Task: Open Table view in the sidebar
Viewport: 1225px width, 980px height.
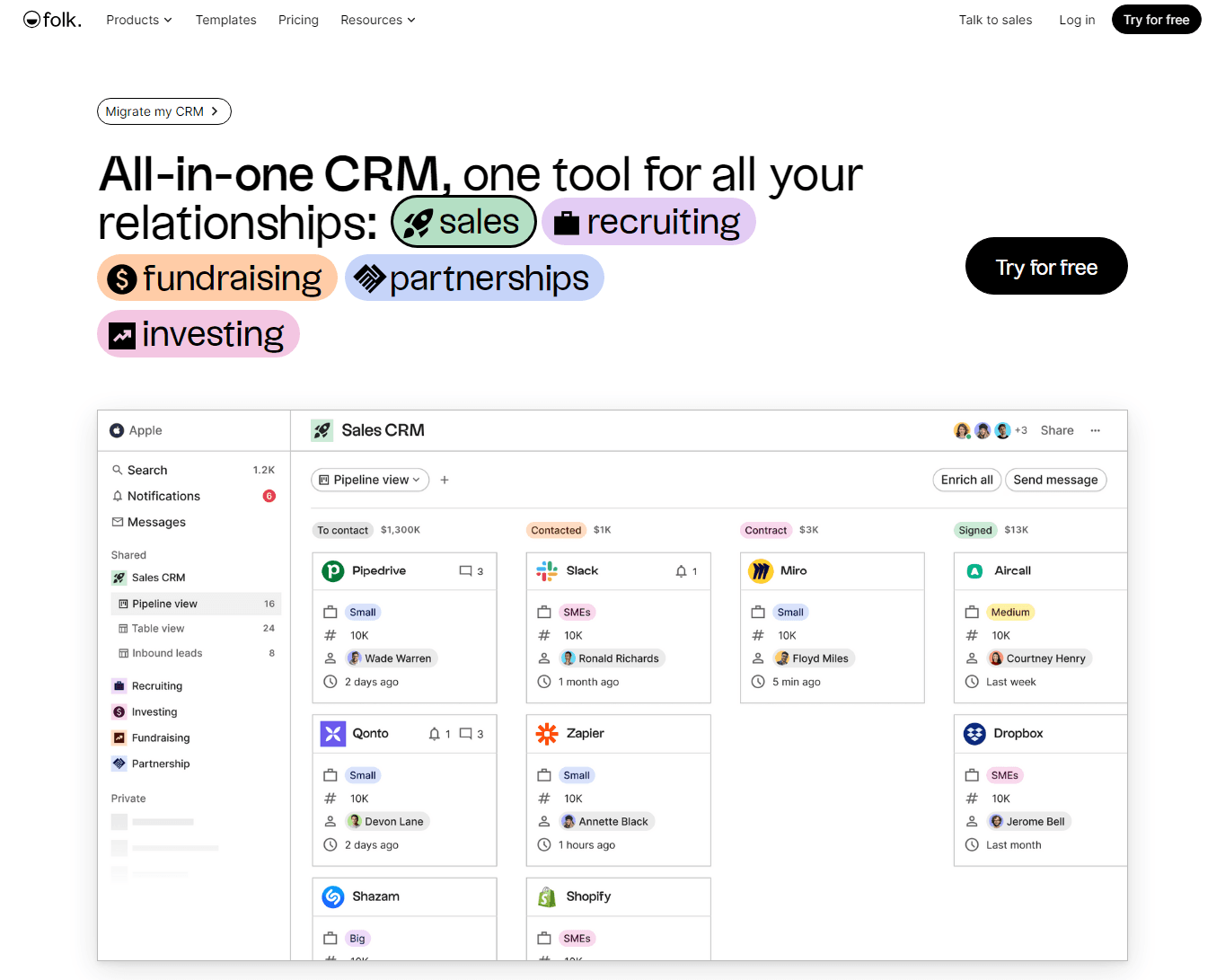Action: point(158,629)
